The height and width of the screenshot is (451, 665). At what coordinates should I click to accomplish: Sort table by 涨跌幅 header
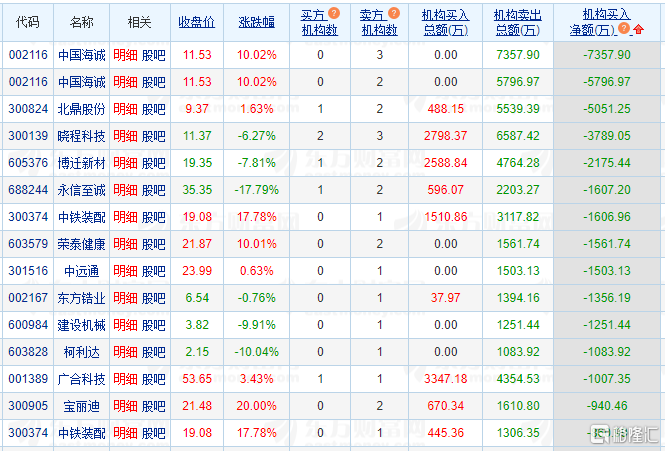click(x=257, y=22)
